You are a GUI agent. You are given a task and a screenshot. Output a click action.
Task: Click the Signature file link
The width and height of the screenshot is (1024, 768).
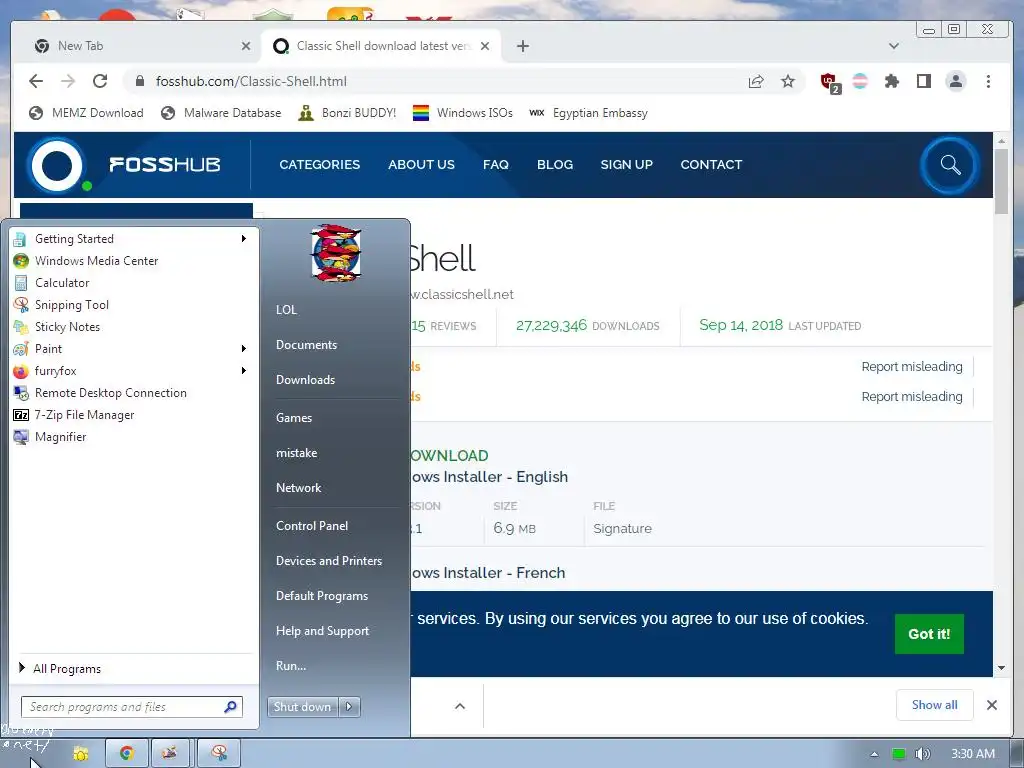pyautogui.click(x=622, y=528)
